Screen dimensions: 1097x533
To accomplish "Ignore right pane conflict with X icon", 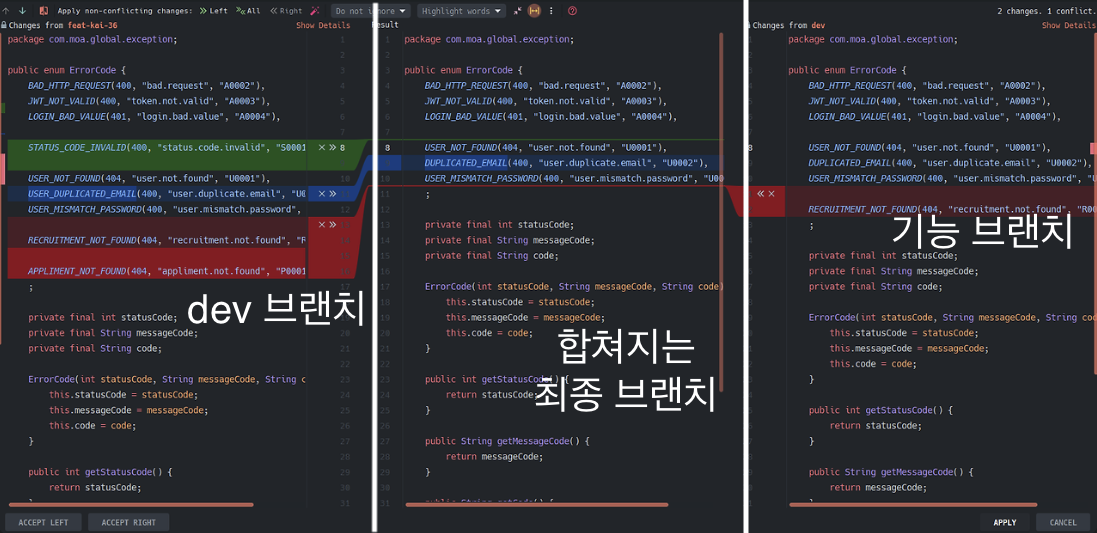I will 771,194.
